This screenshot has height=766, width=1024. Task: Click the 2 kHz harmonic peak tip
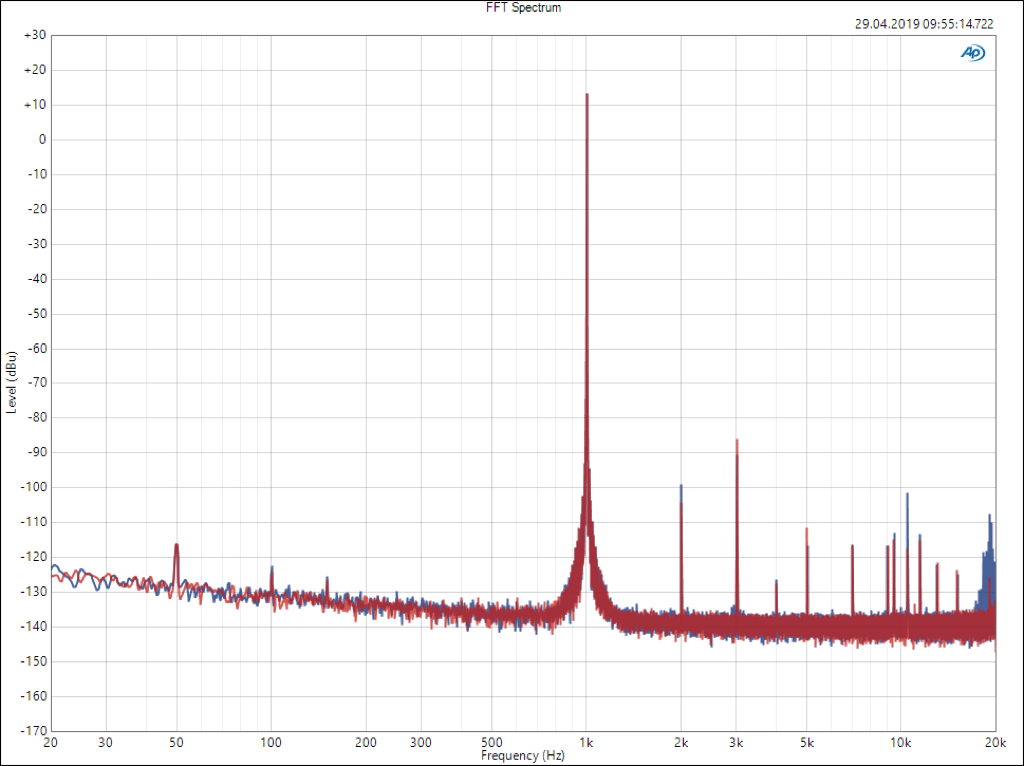pyautogui.click(x=681, y=486)
